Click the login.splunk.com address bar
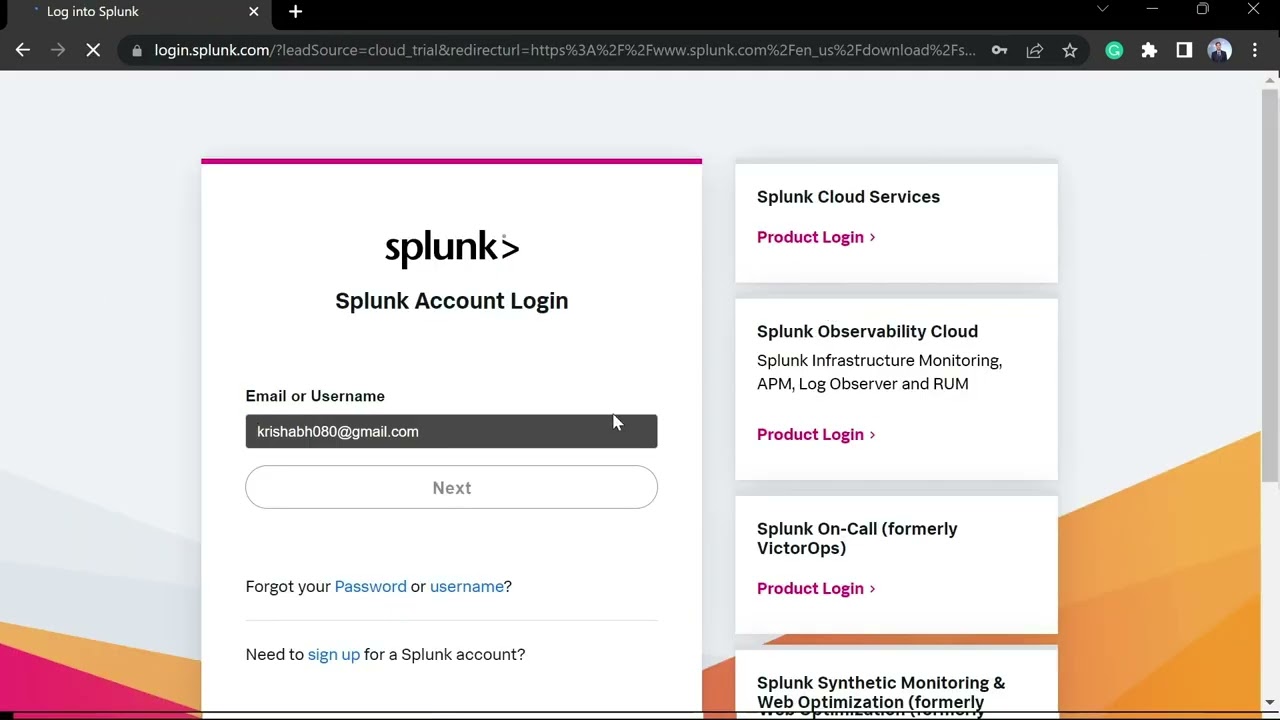 pos(565,50)
